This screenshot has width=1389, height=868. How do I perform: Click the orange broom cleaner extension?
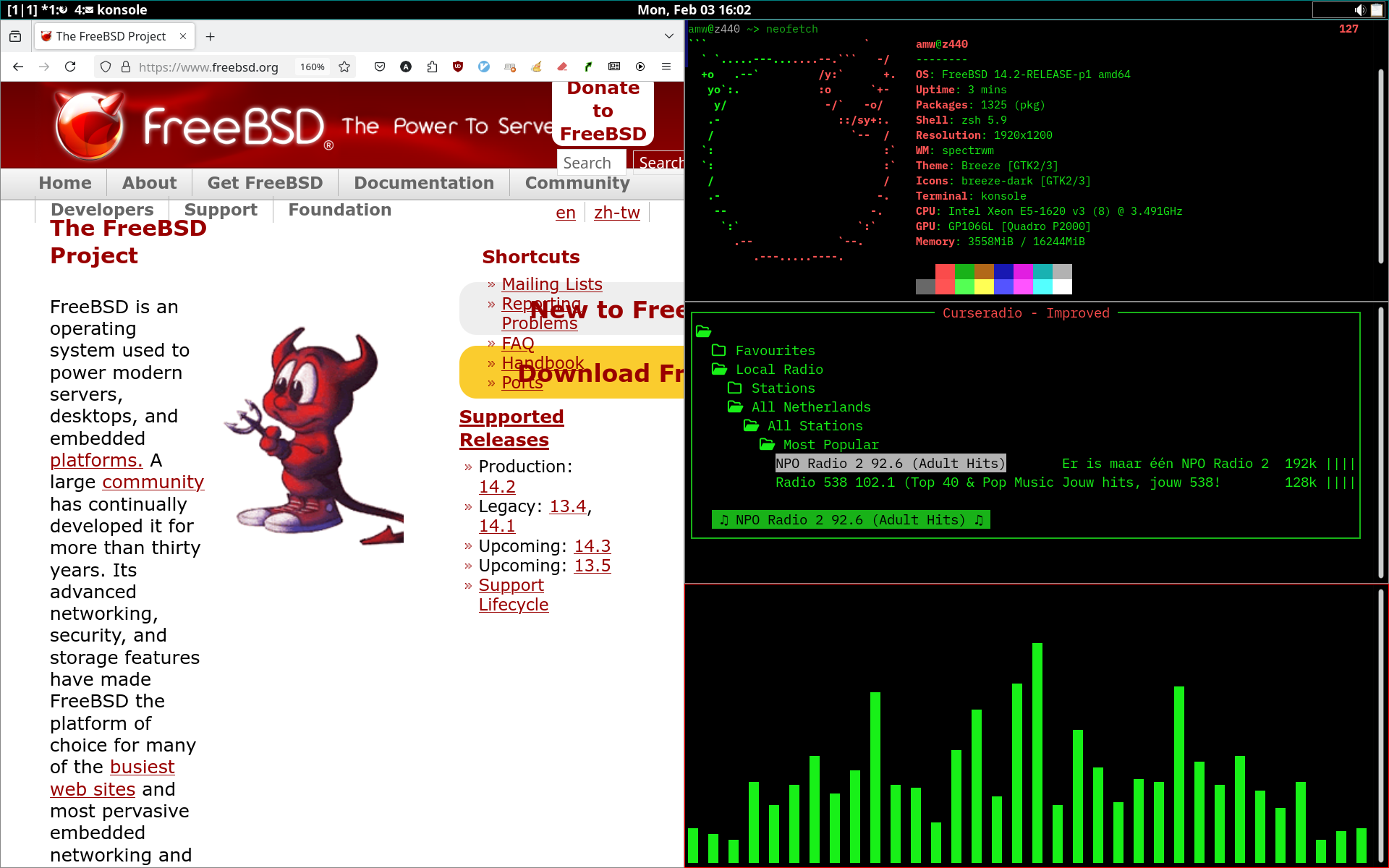536,67
